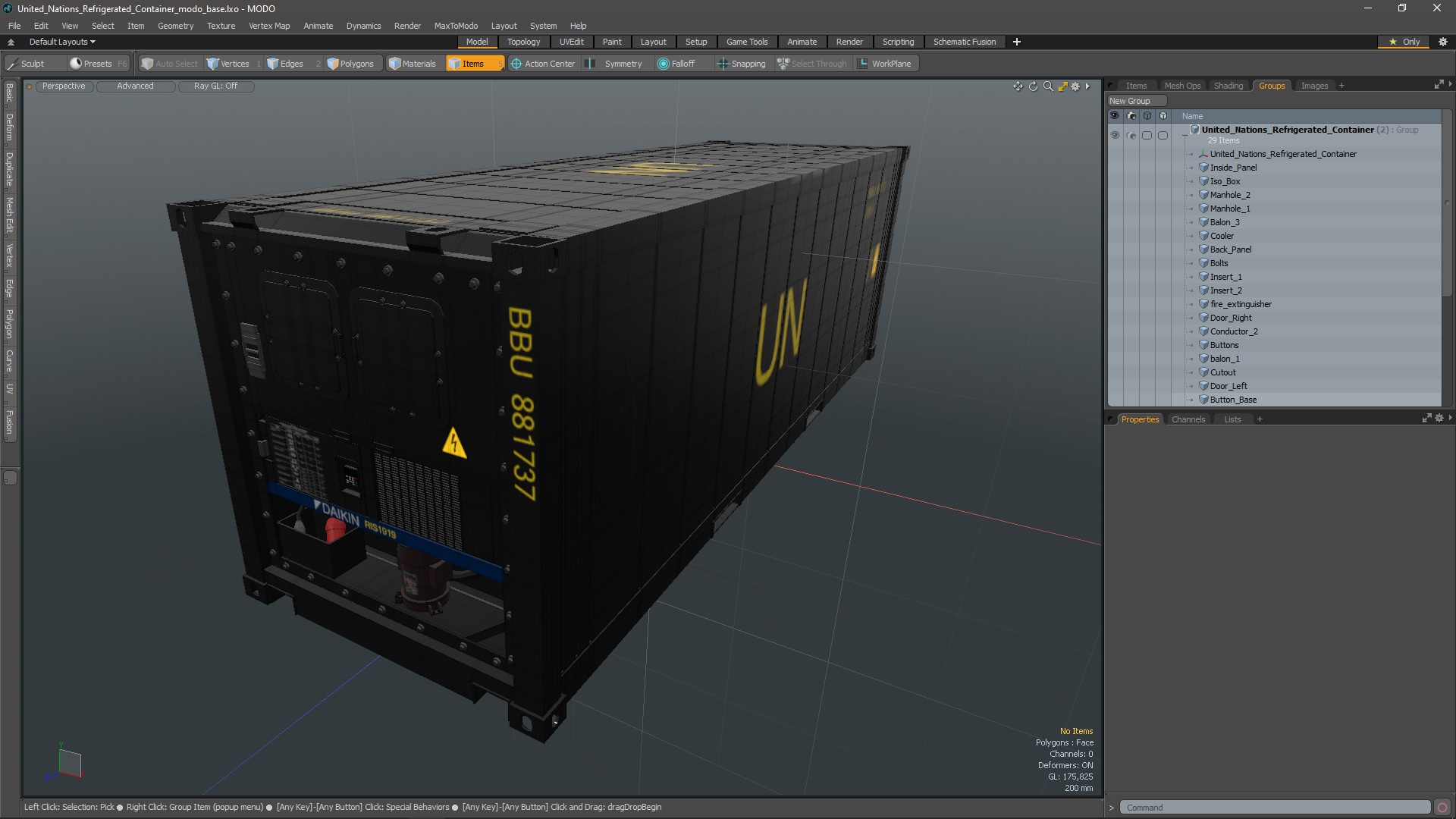Switch to the Mesh Ops tab
Viewport: 1456px width, 819px height.
(x=1182, y=86)
